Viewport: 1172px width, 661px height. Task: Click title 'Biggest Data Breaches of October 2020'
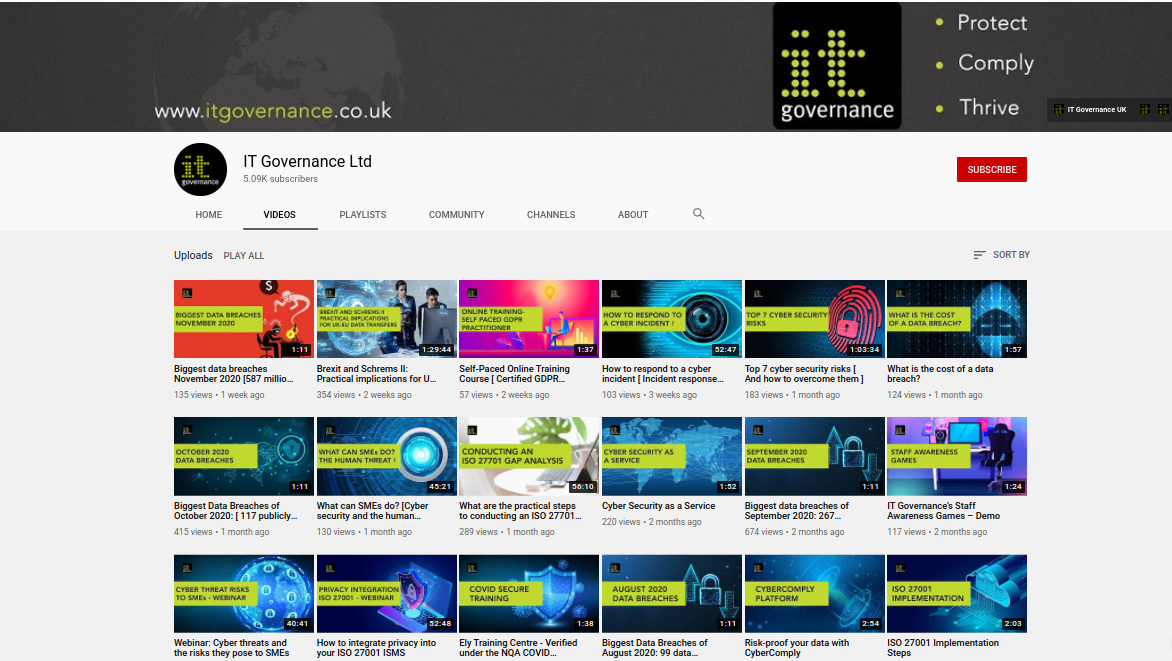(235, 511)
